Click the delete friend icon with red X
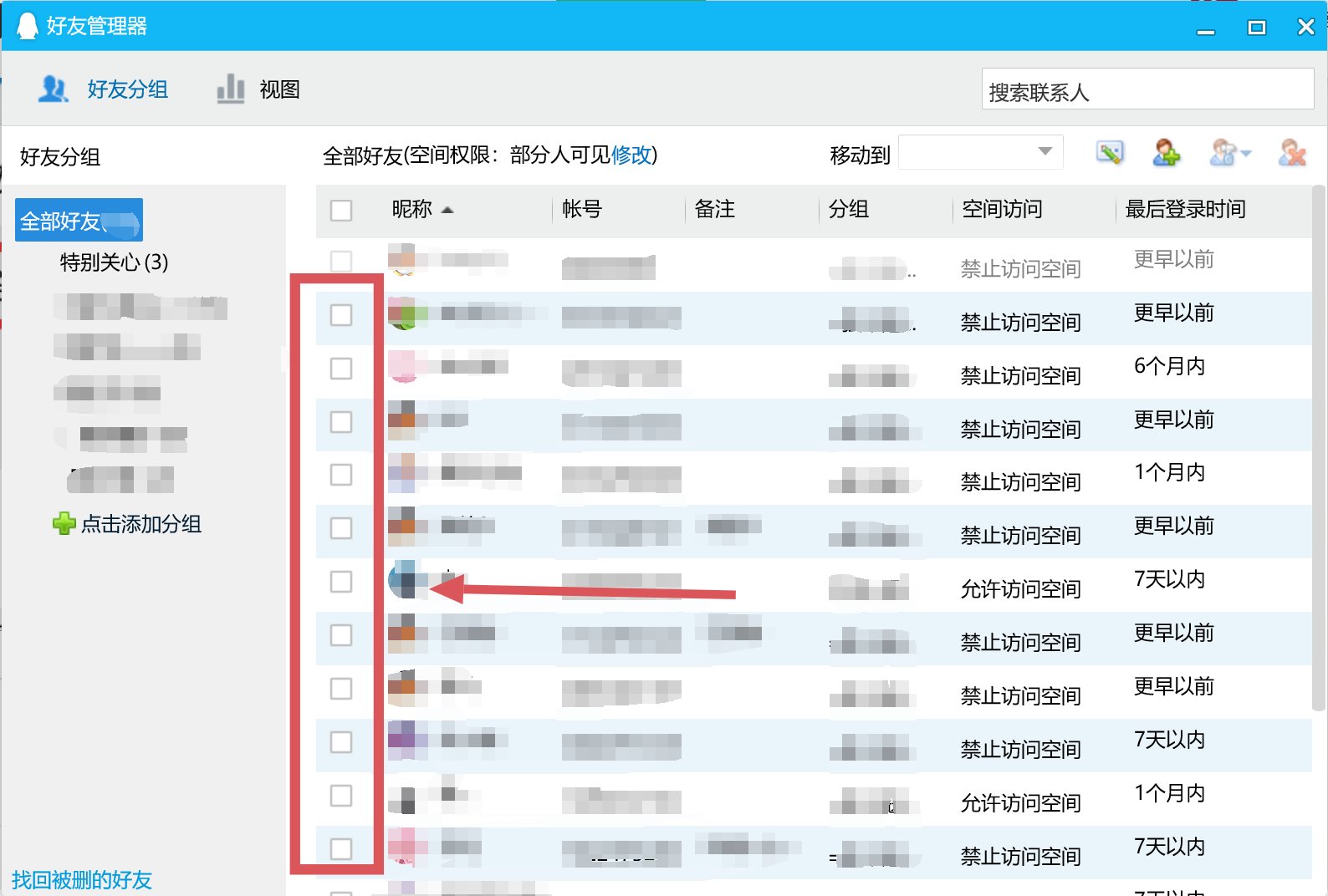The width and height of the screenshot is (1328, 896). (x=1292, y=152)
